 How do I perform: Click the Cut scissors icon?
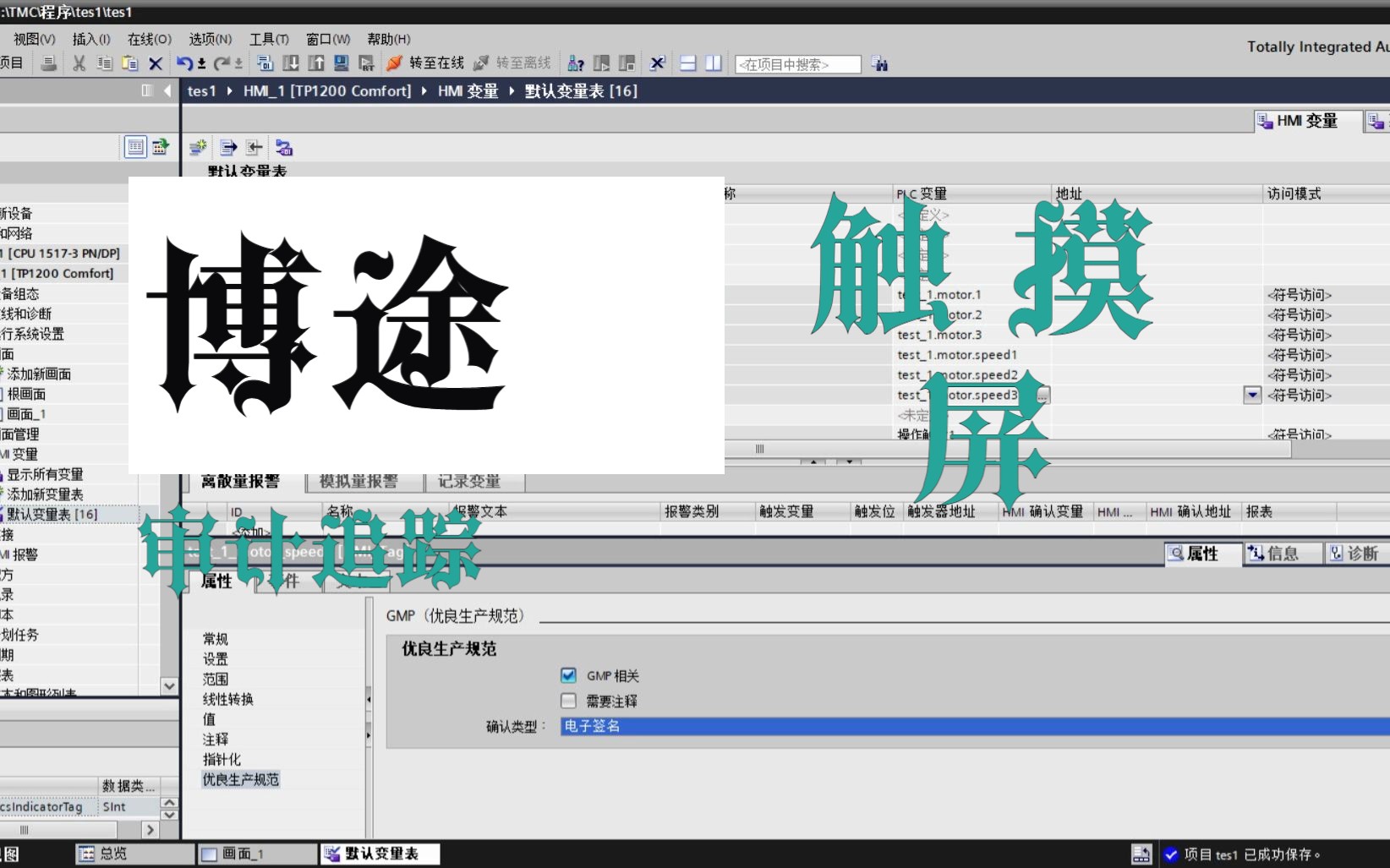(79, 63)
